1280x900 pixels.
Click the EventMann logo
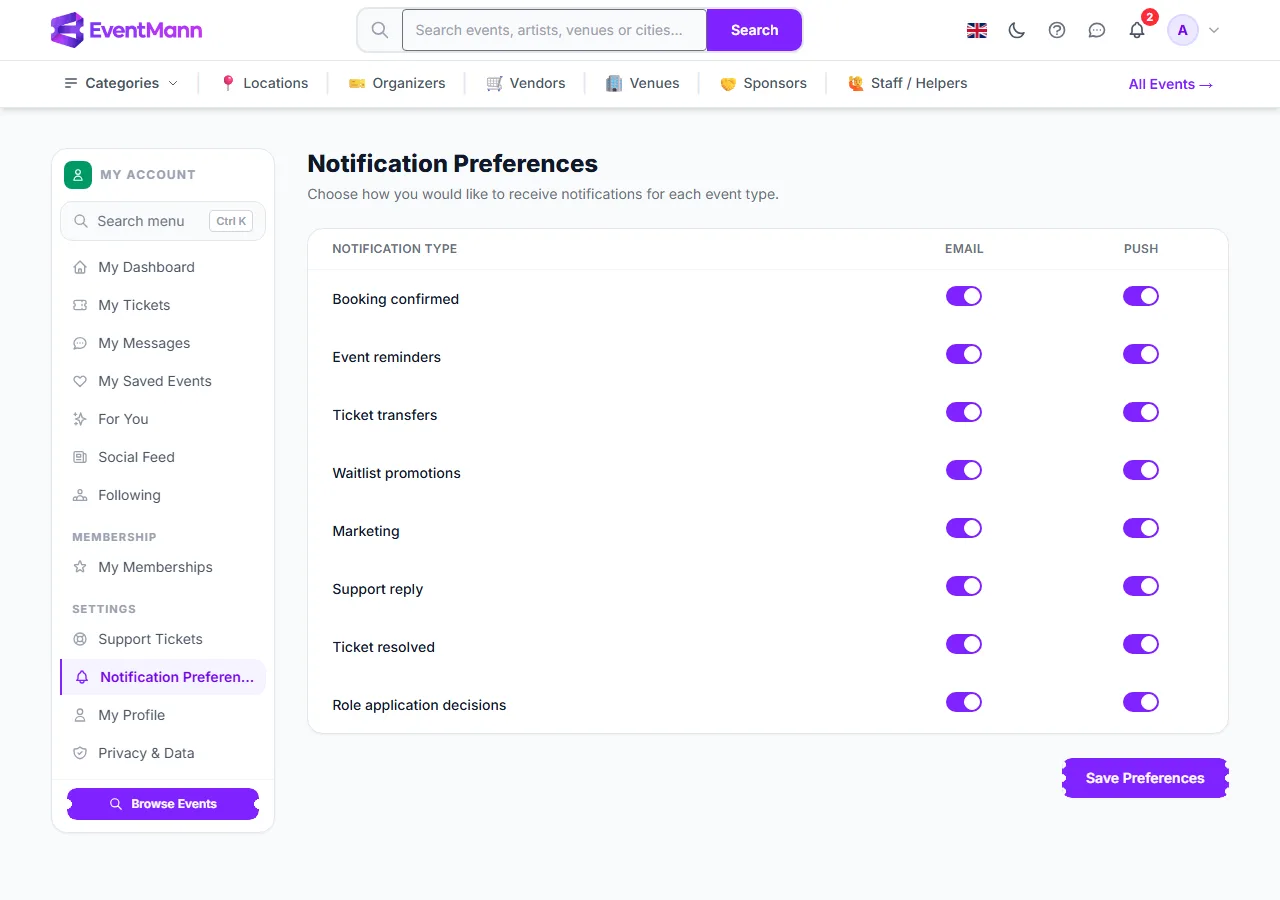coord(126,30)
